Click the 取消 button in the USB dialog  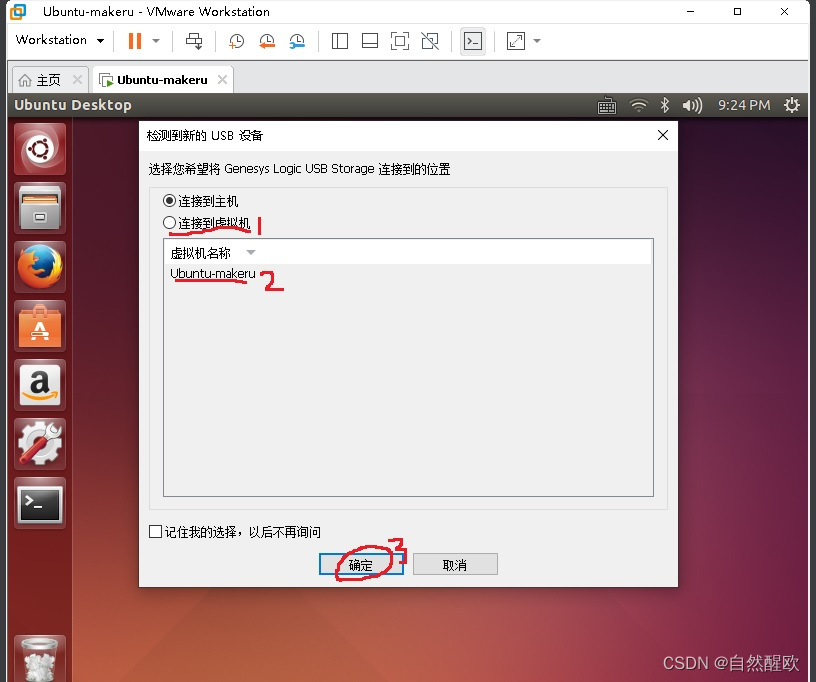tap(455, 564)
